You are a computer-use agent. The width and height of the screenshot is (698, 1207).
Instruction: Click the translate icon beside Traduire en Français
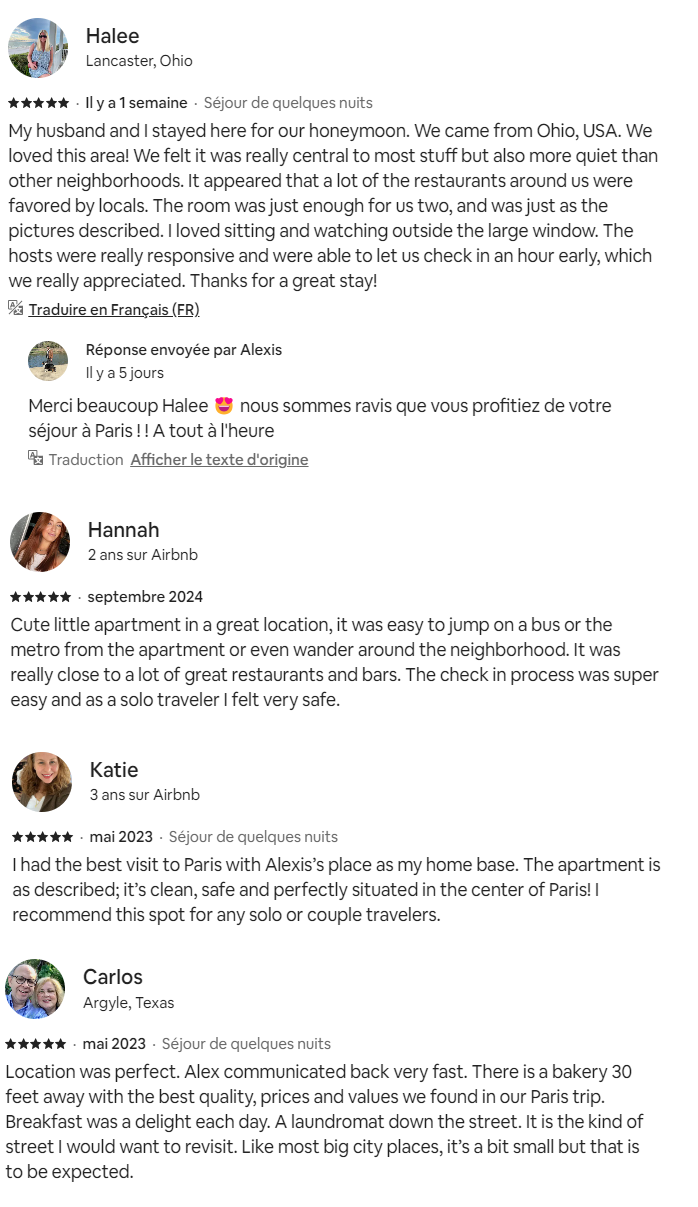click(16, 309)
